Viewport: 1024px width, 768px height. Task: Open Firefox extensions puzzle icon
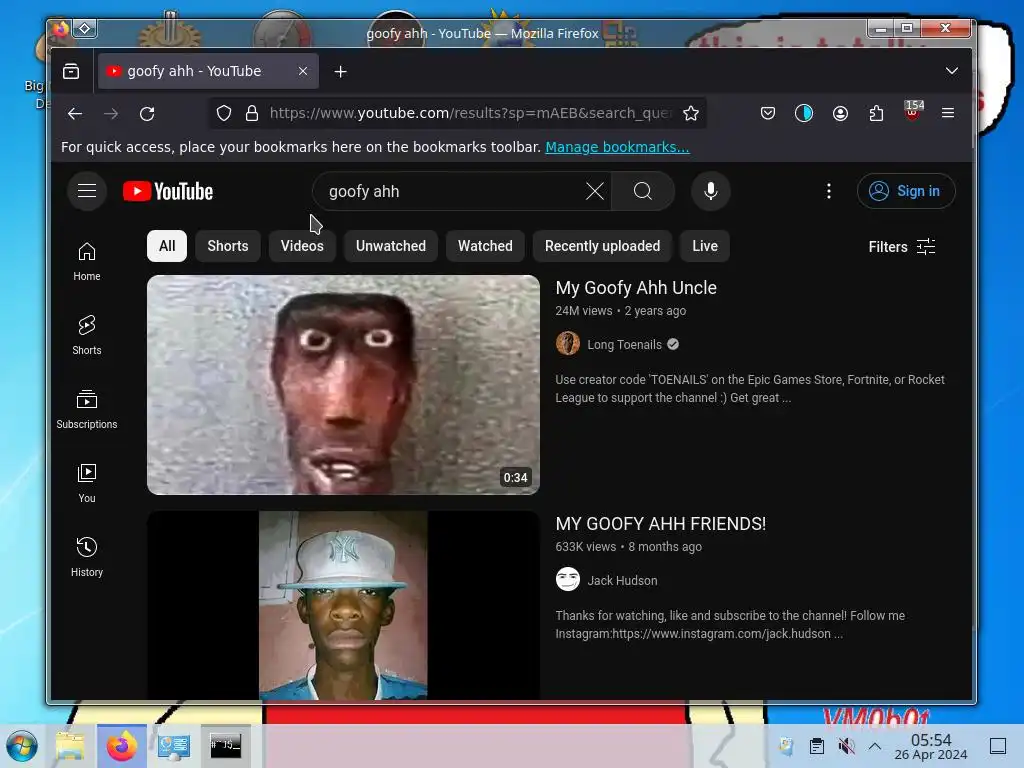pos(876,114)
